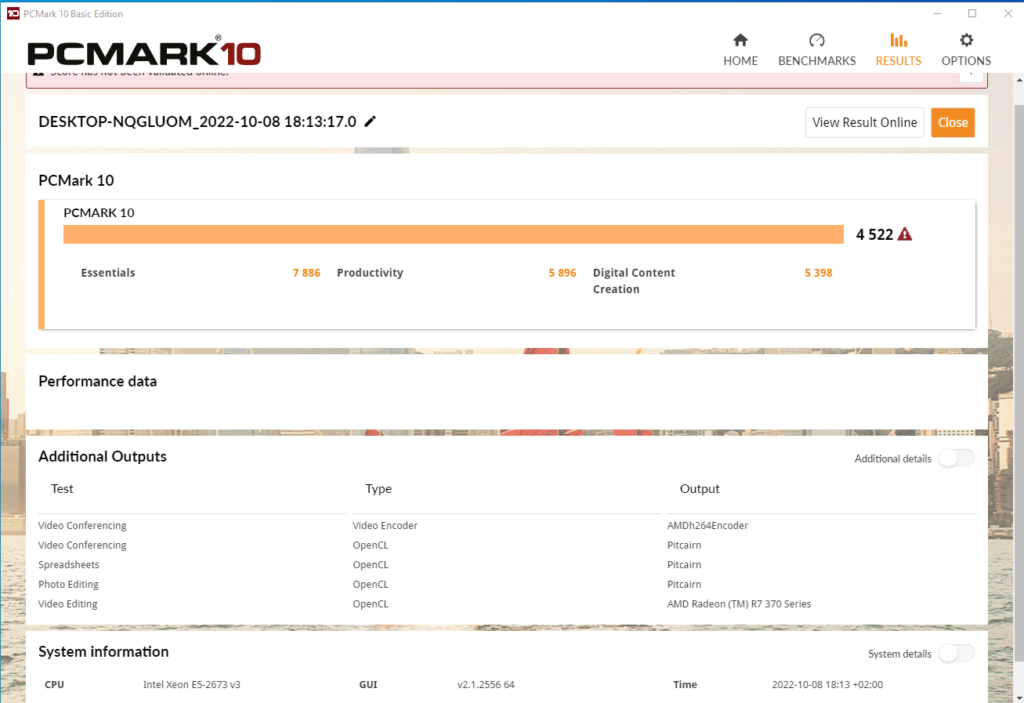Open the Options settings

tap(966, 50)
